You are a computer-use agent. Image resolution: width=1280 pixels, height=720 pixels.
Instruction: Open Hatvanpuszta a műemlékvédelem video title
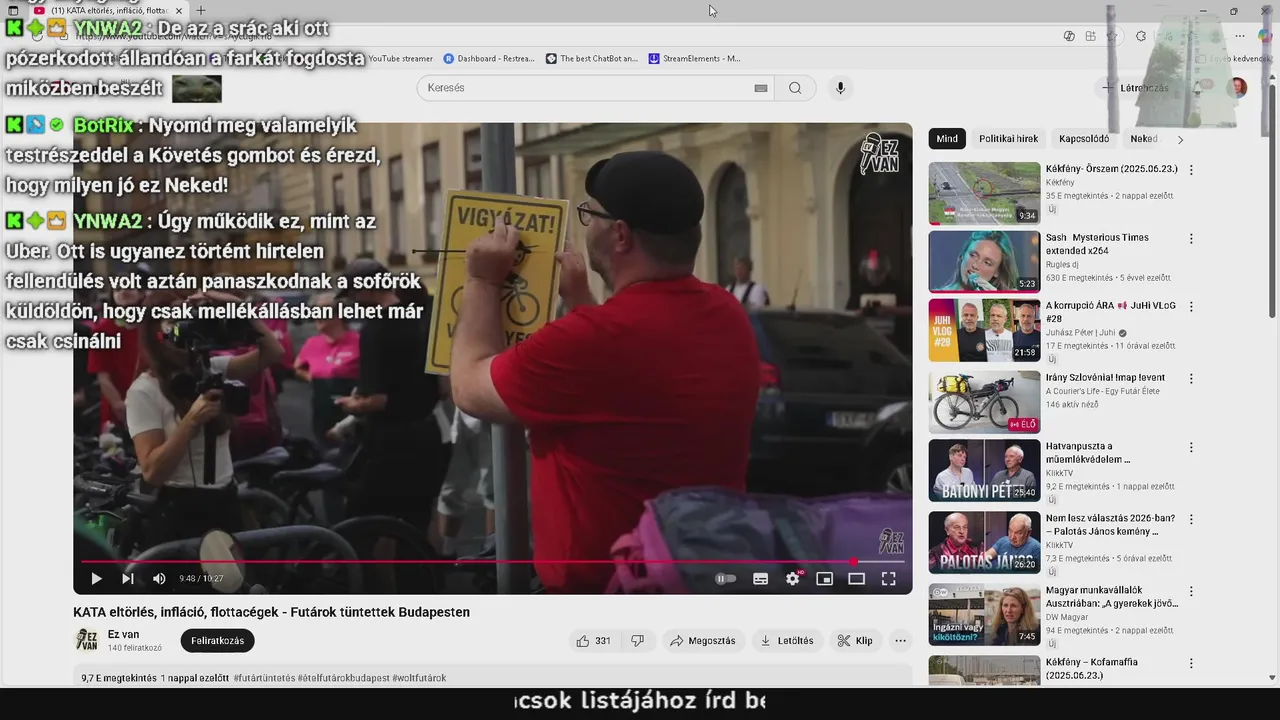pos(1088,453)
